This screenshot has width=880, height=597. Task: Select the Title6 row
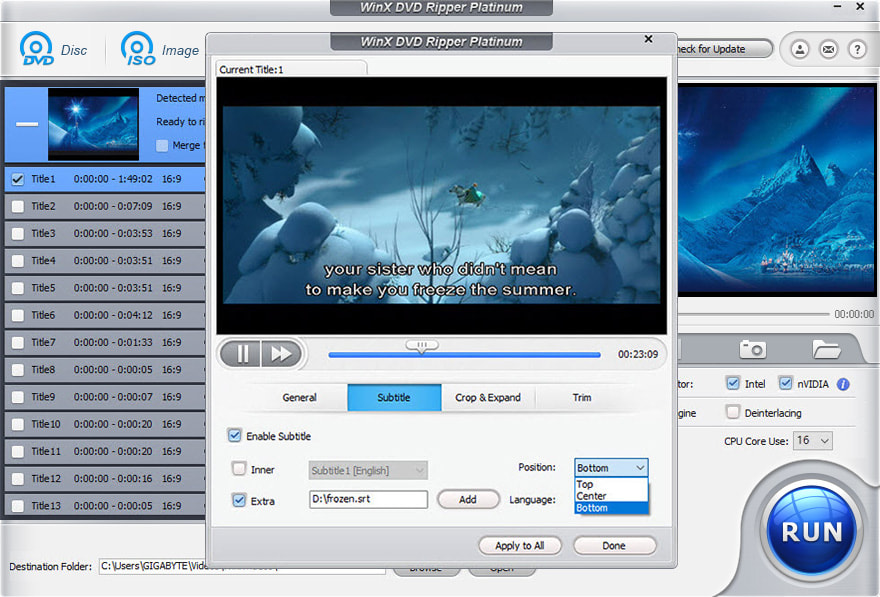tap(105, 315)
